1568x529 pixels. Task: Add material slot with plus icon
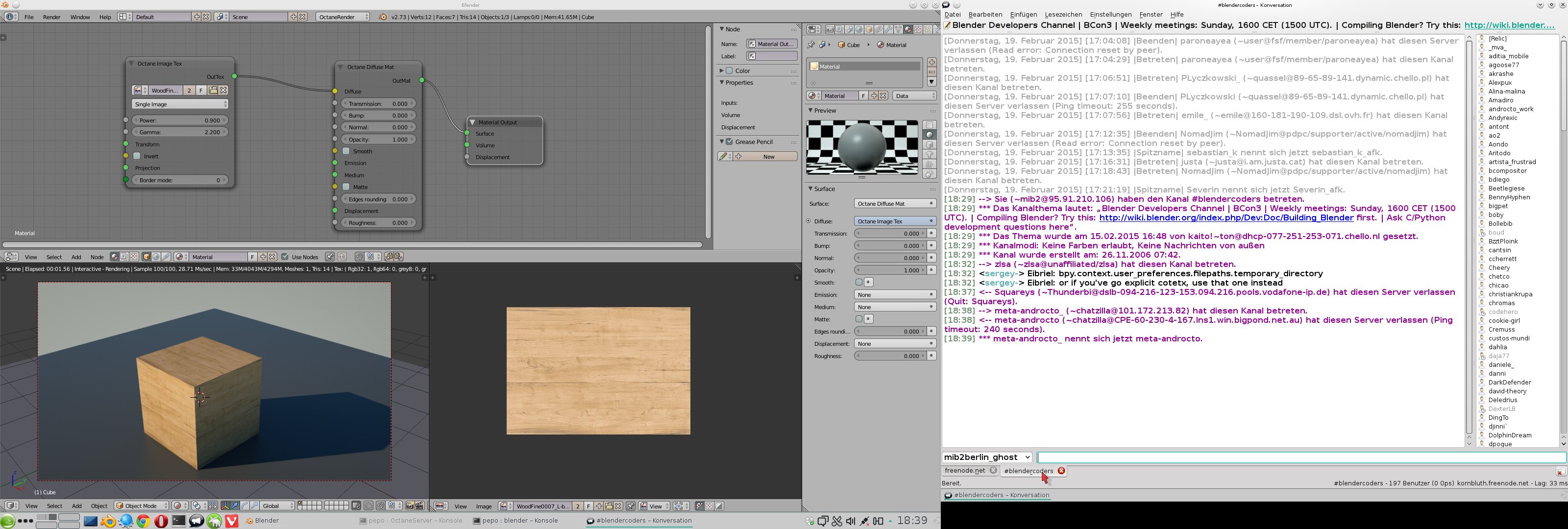(931, 62)
